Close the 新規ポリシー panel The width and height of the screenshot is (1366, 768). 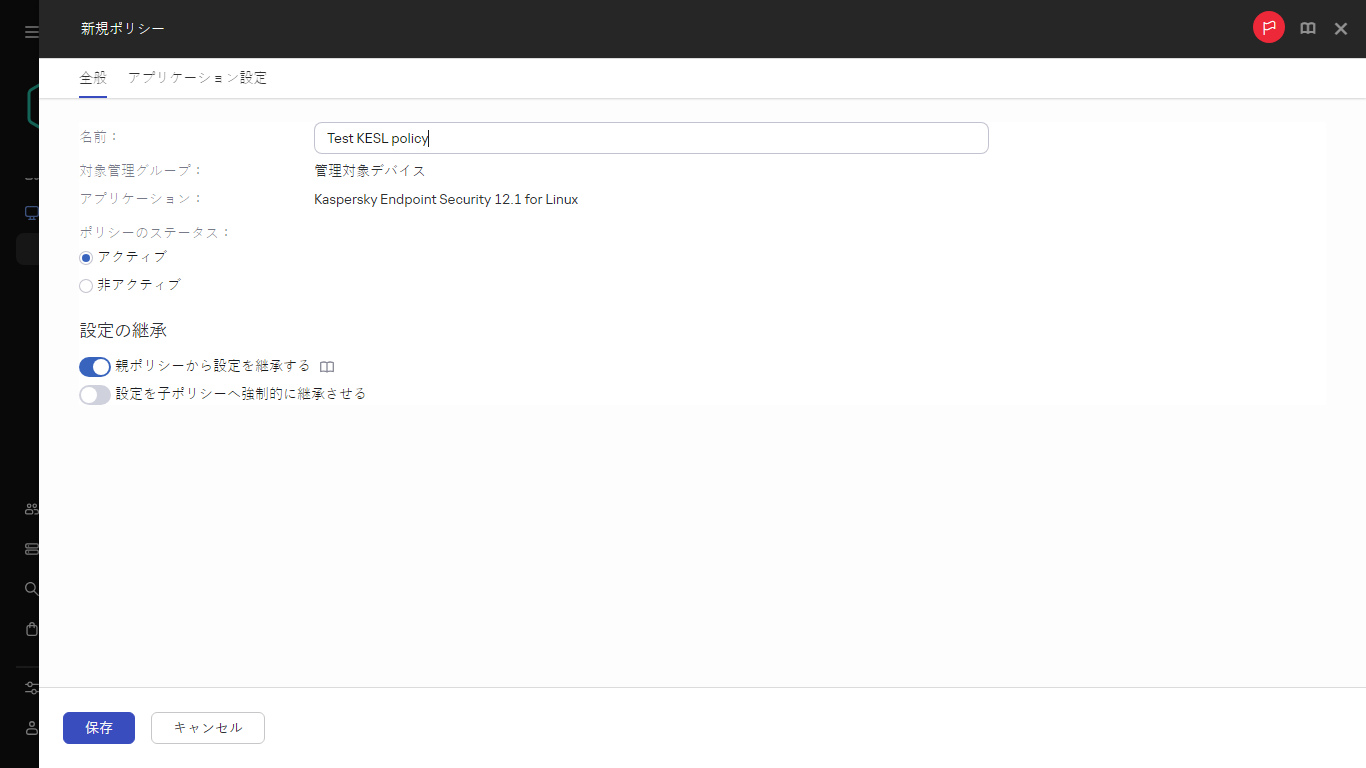pos(1341,29)
